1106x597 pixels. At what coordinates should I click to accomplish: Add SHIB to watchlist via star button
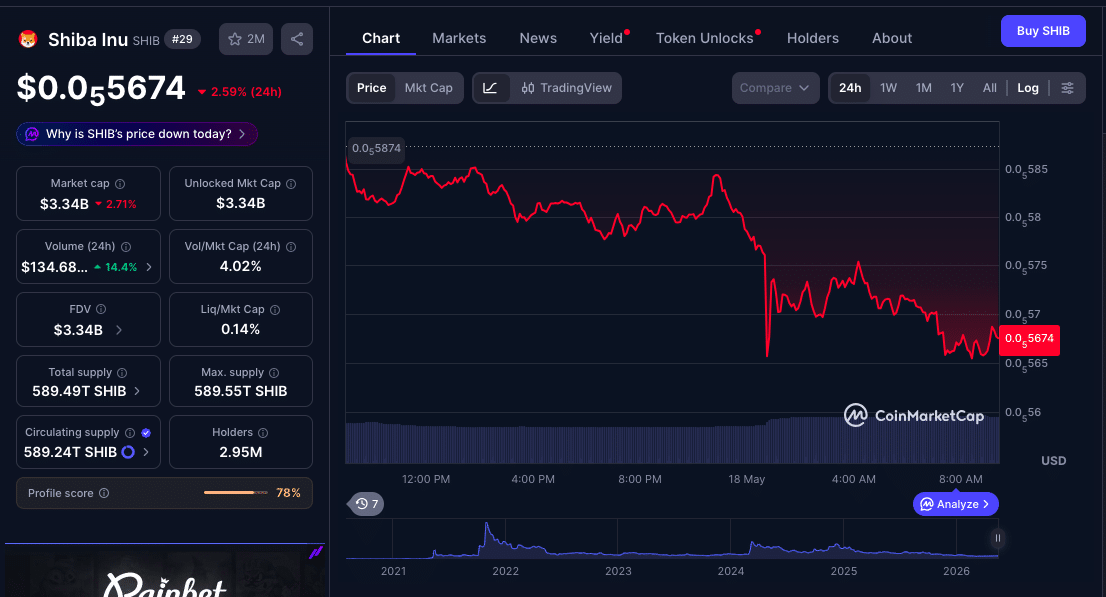(x=245, y=39)
